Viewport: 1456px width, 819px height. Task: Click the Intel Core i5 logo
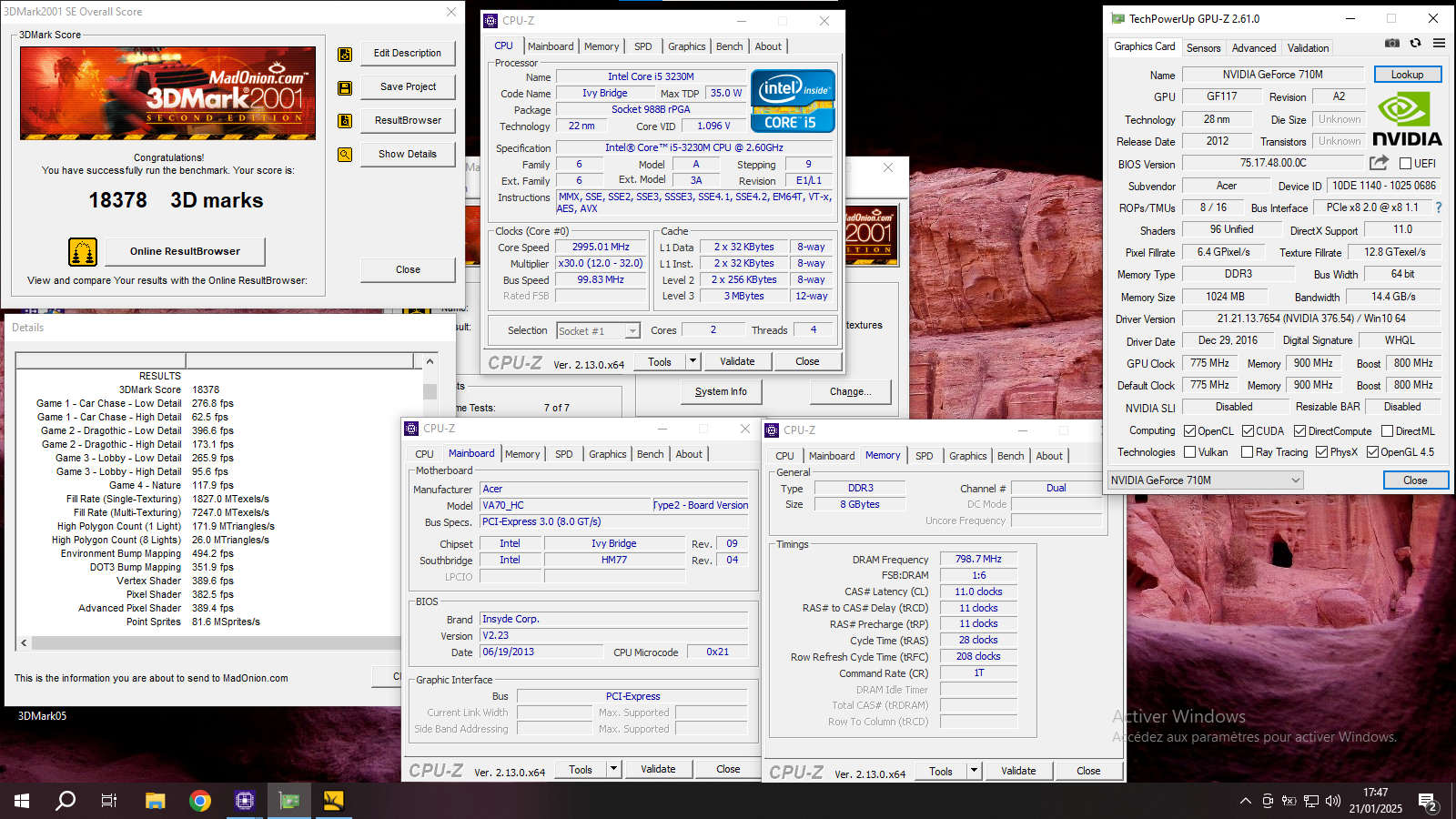tap(793, 101)
